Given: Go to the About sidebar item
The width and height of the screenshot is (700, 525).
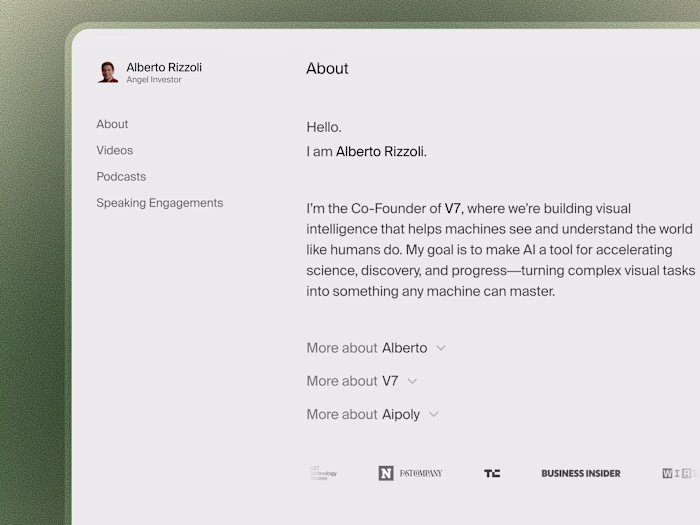Looking at the screenshot, I should click(112, 124).
